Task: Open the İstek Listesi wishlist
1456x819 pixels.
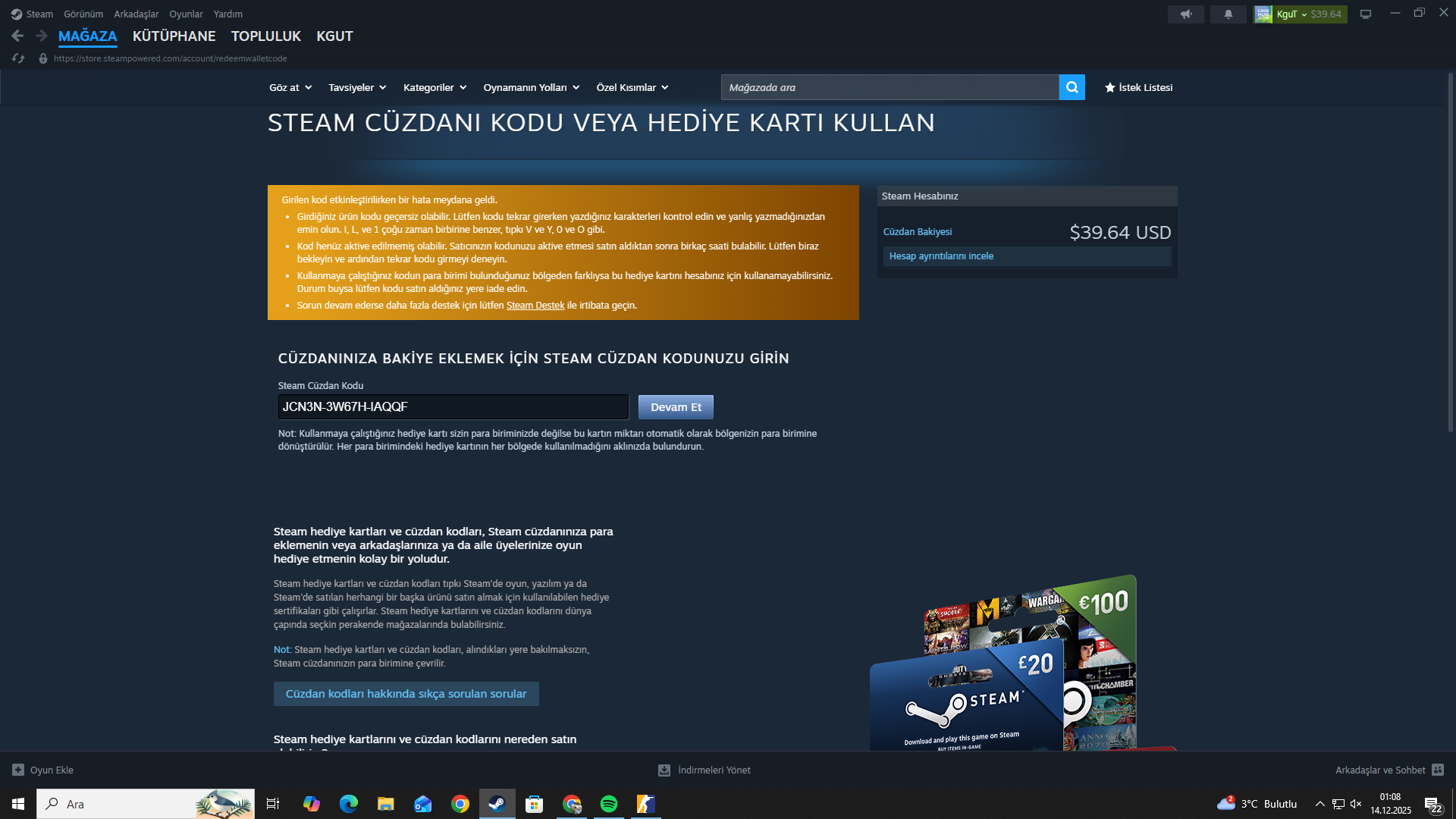Action: click(1138, 87)
